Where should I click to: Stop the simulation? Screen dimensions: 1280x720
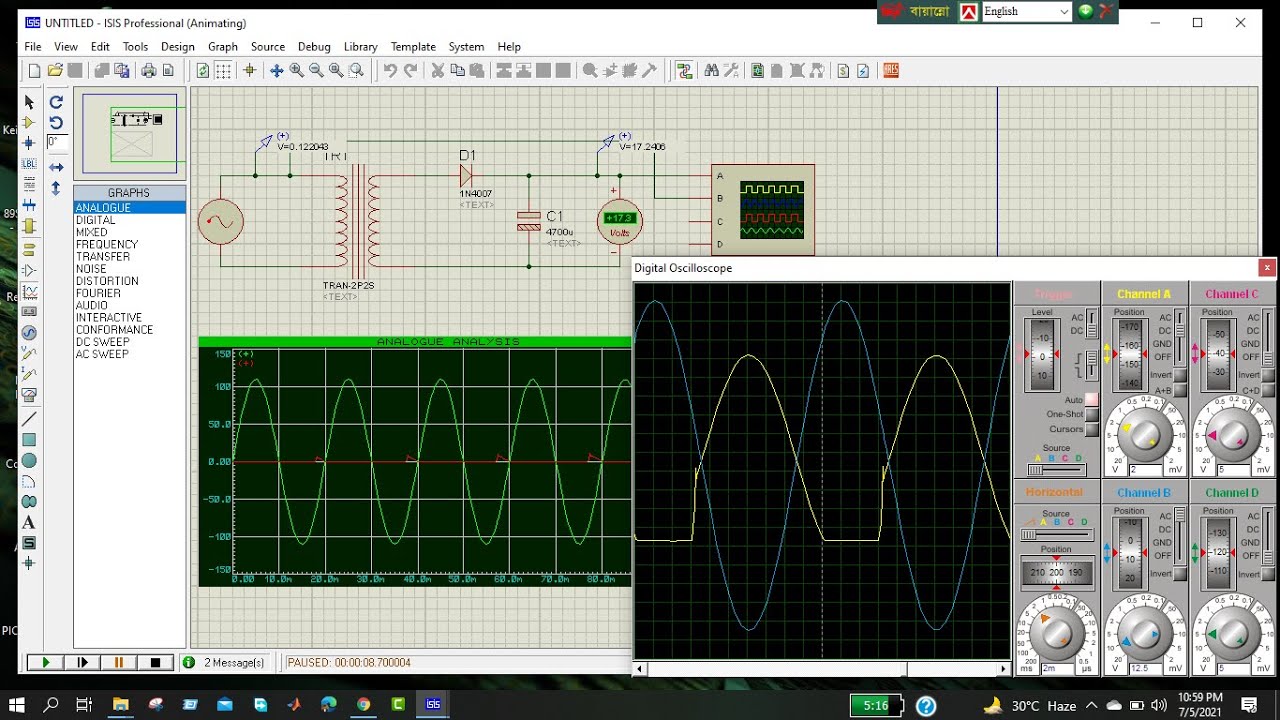click(x=155, y=662)
